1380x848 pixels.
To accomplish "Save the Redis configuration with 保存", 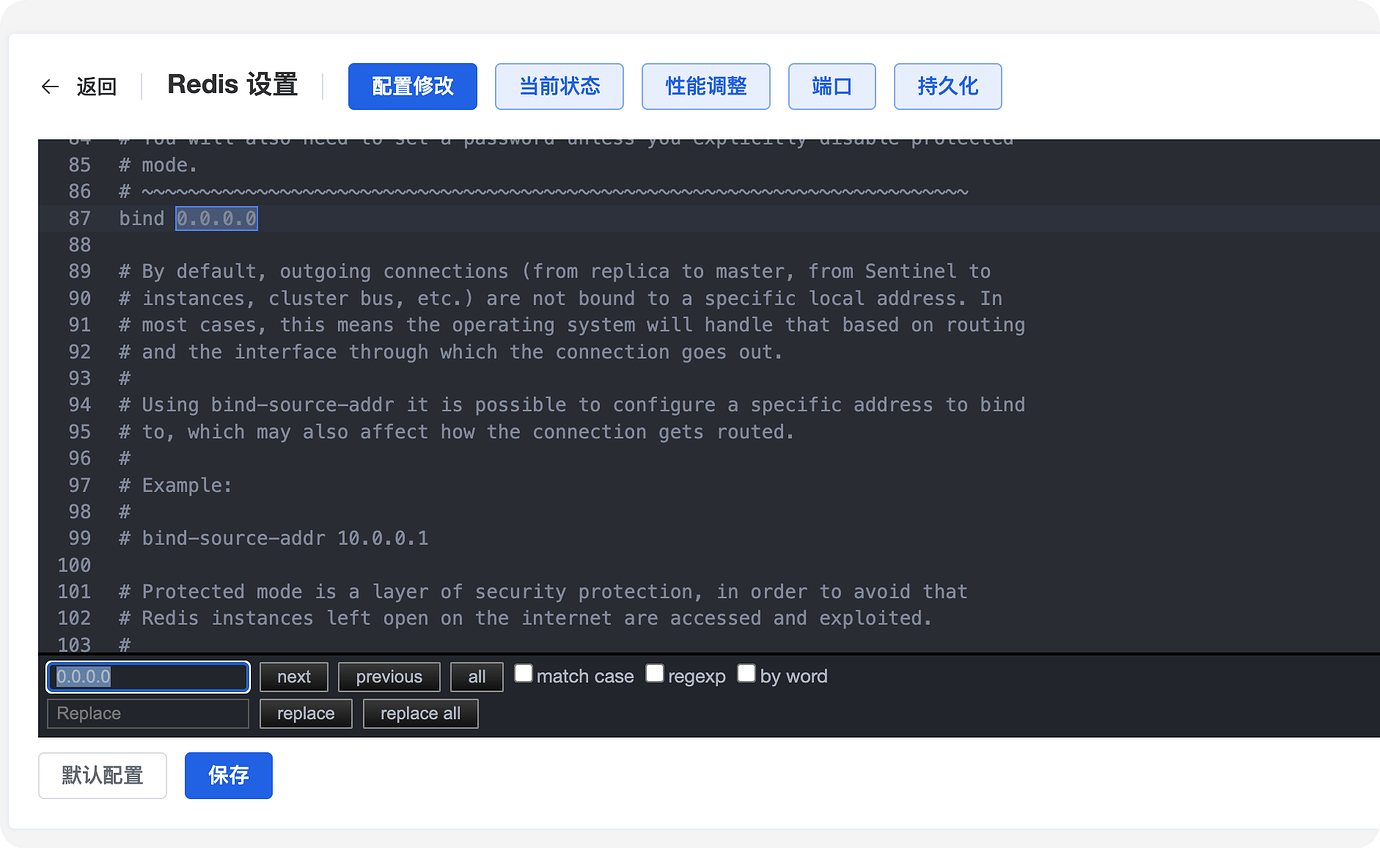I will pyautogui.click(x=228, y=775).
